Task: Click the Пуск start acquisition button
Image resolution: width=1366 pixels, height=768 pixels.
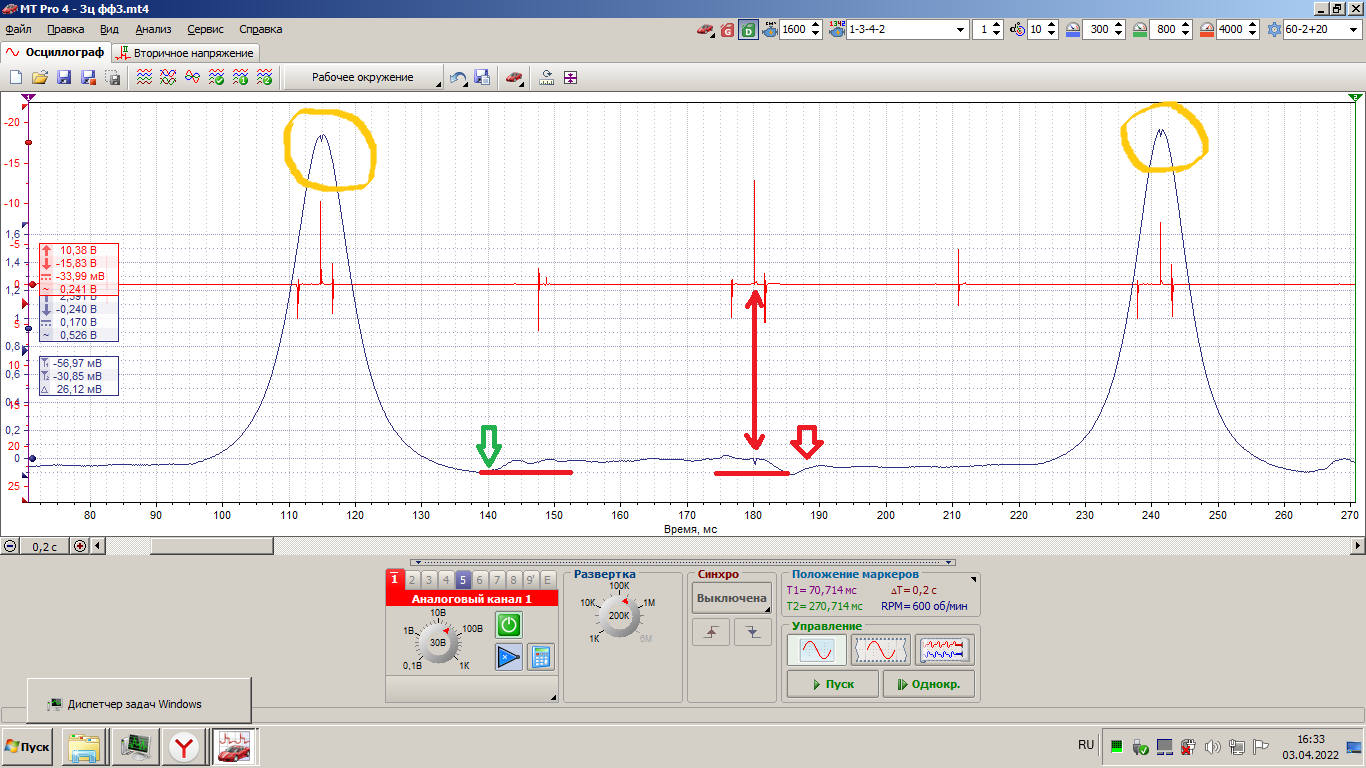Action: point(833,684)
